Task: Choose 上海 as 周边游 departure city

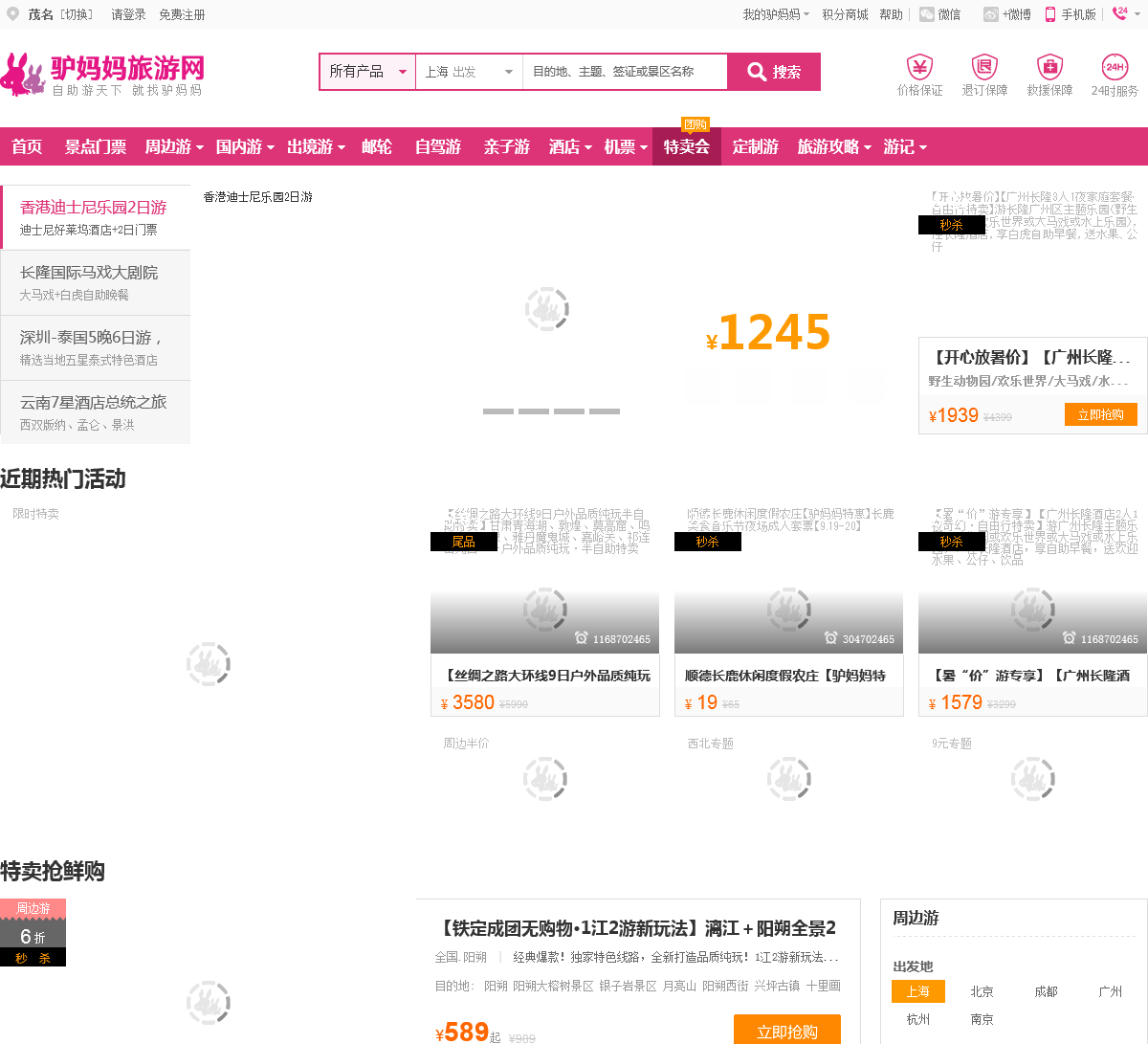Action: [x=918, y=991]
